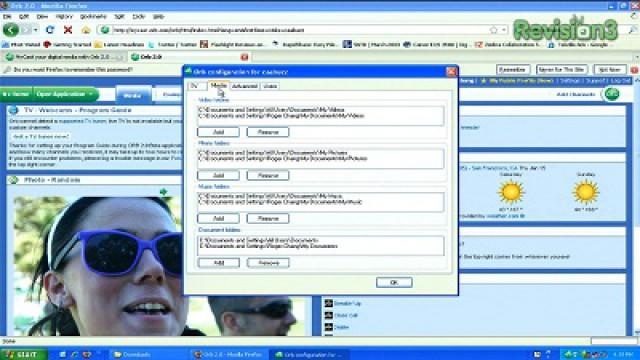Stop loading with the red X icon
640x360 pixels.
point(68,30)
